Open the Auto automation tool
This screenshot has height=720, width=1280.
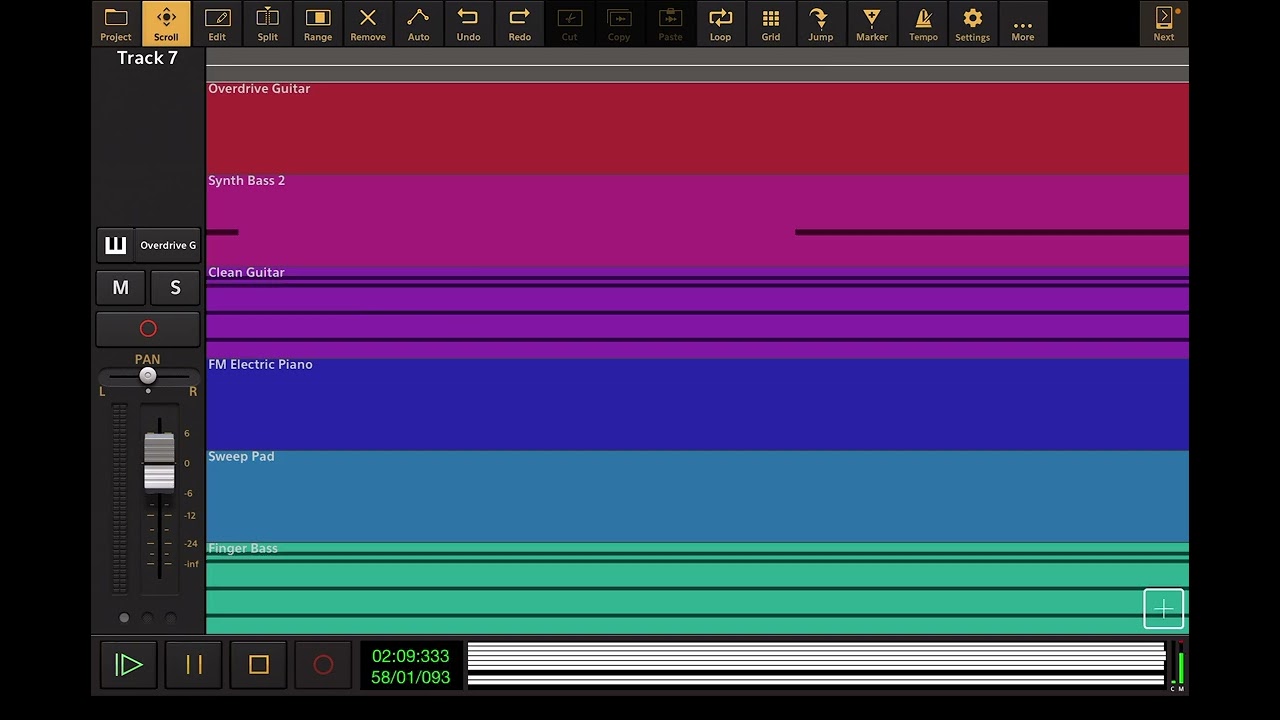pos(418,24)
